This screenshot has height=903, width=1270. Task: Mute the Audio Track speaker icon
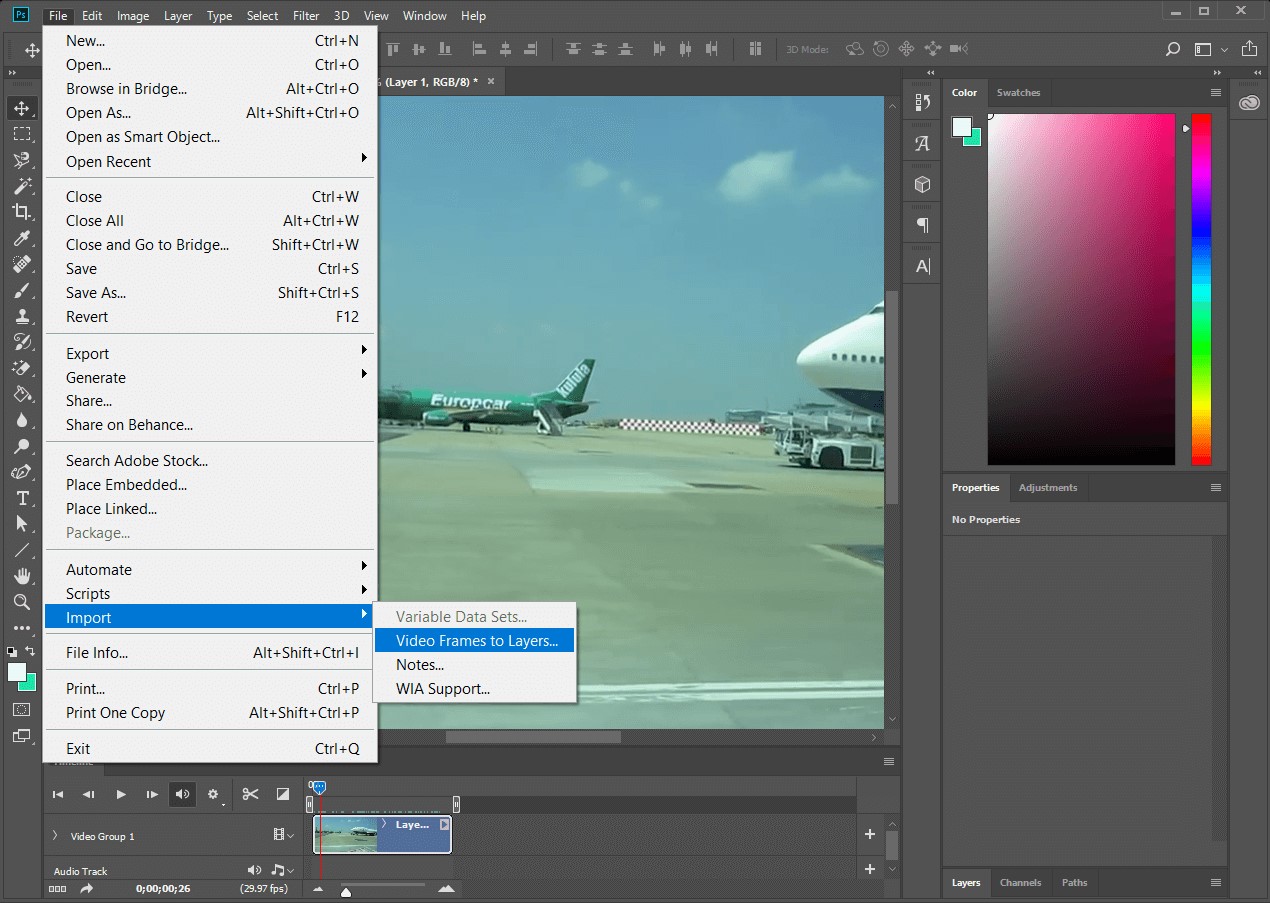[x=254, y=870]
